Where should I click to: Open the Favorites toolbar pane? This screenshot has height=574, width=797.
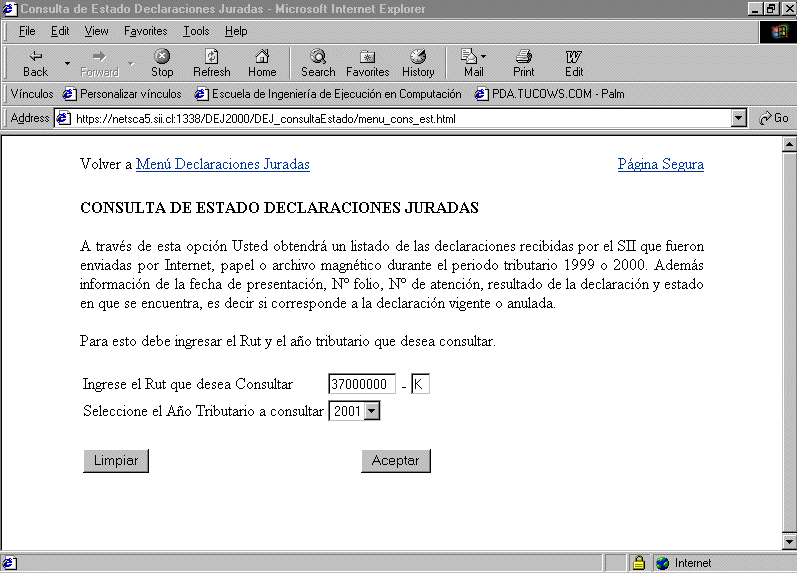[x=367, y=64]
